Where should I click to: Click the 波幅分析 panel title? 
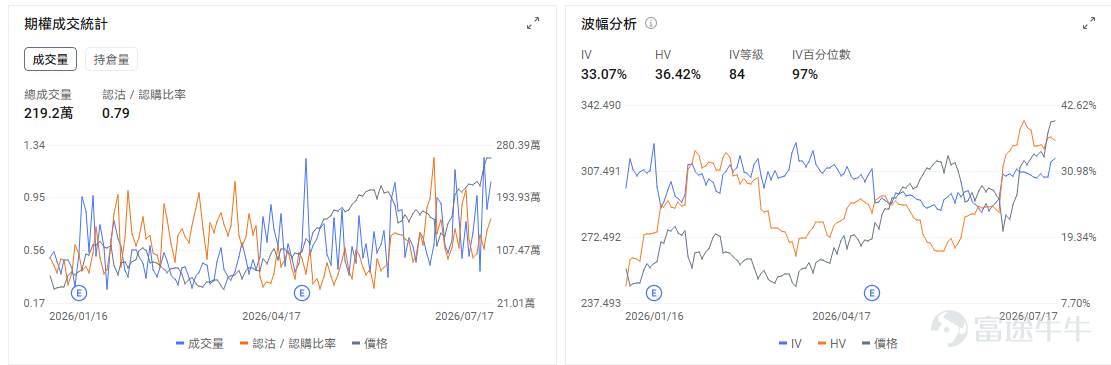click(608, 24)
